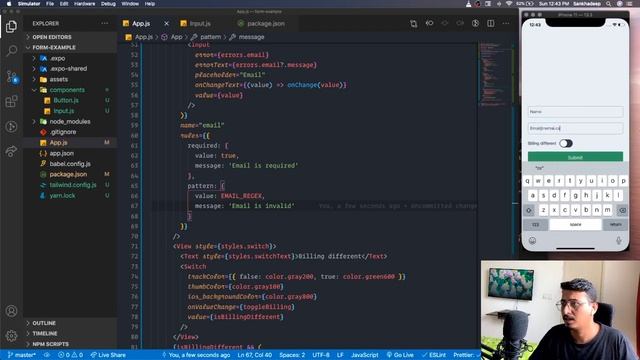This screenshot has width=640, height=360.
Task: Click UTF-8 encoding in status bar
Action: pyautogui.click(x=321, y=355)
